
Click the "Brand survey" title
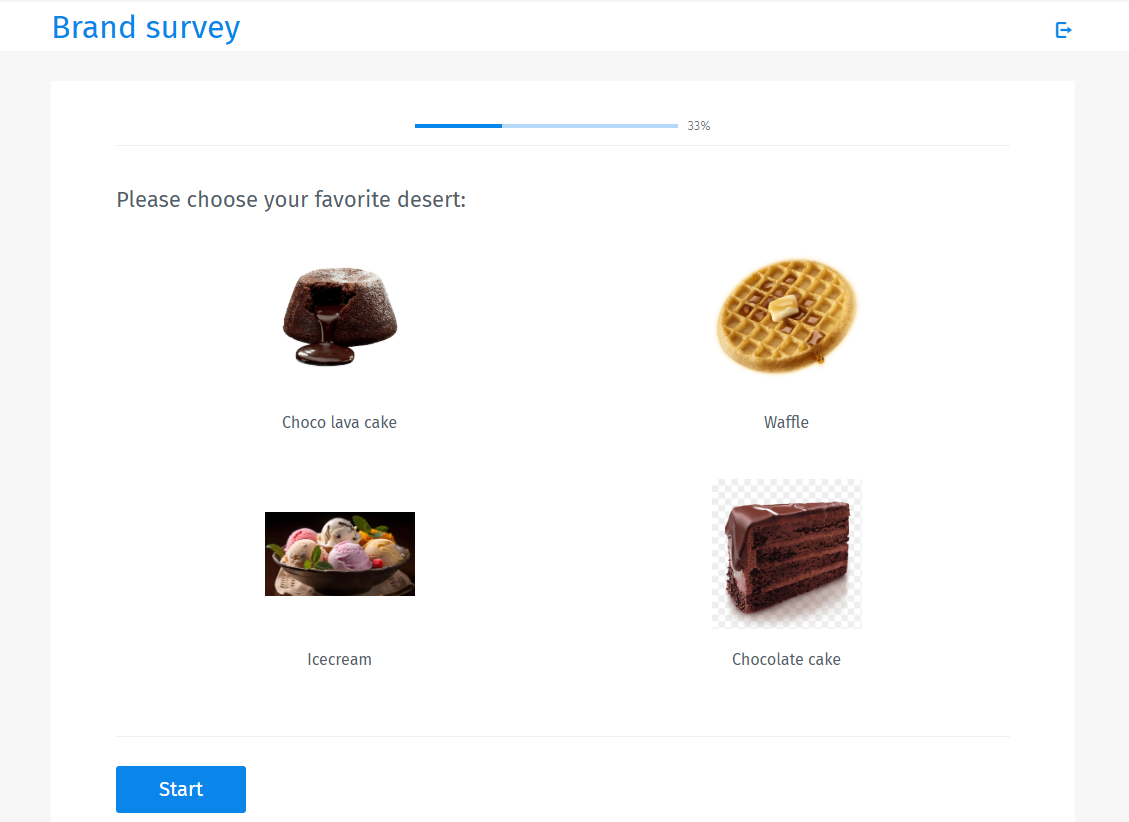point(146,27)
